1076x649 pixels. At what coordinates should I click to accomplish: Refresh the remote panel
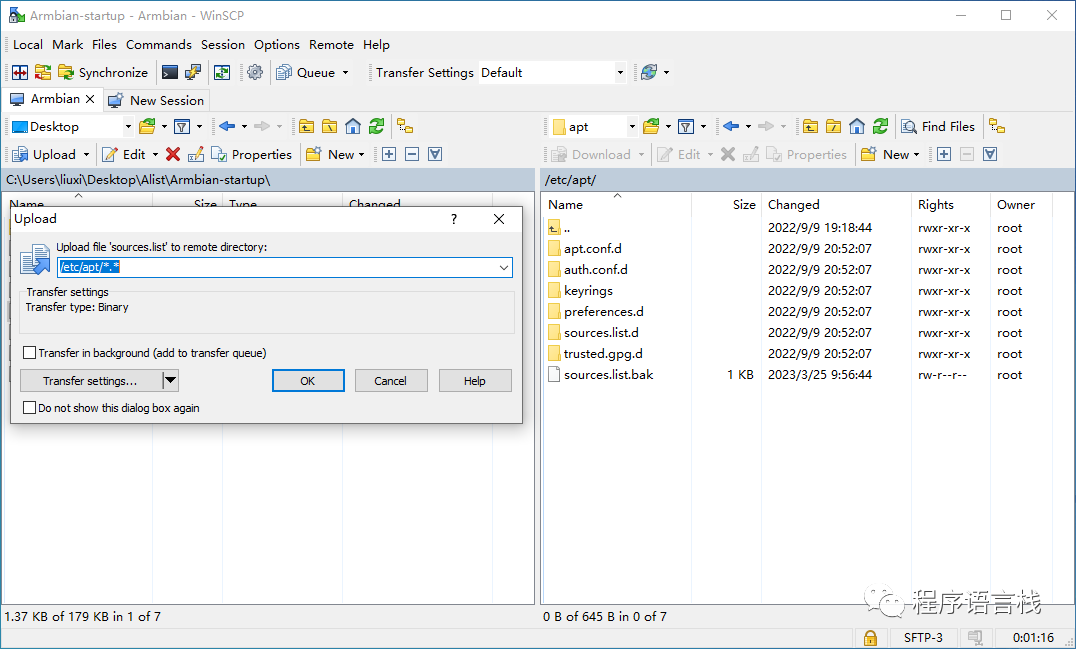point(880,126)
